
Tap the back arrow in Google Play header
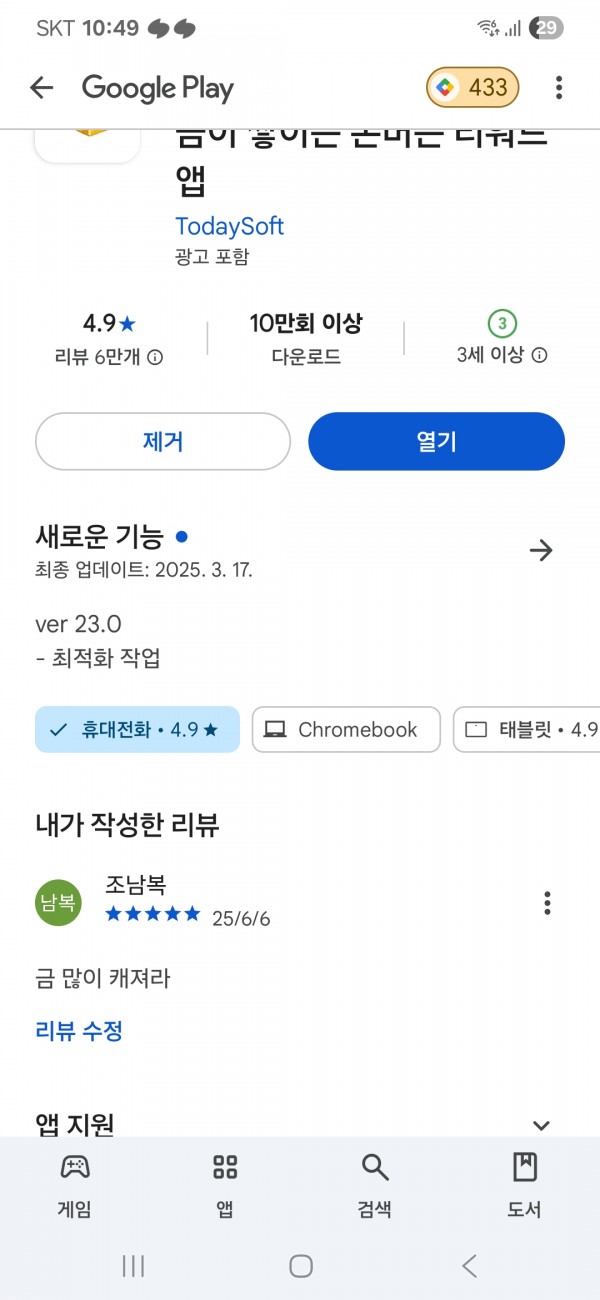point(41,88)
